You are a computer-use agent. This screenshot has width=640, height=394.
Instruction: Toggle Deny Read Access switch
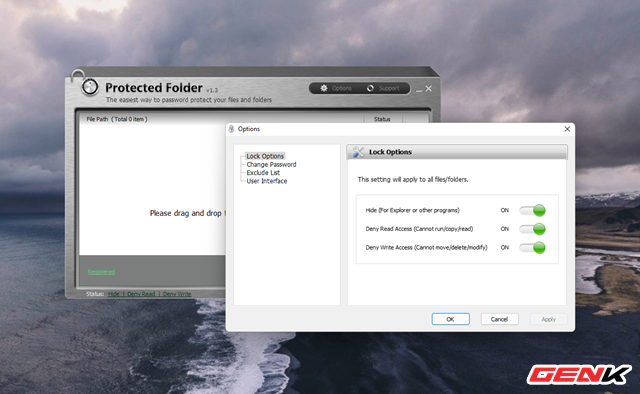[x=532, y=229]
